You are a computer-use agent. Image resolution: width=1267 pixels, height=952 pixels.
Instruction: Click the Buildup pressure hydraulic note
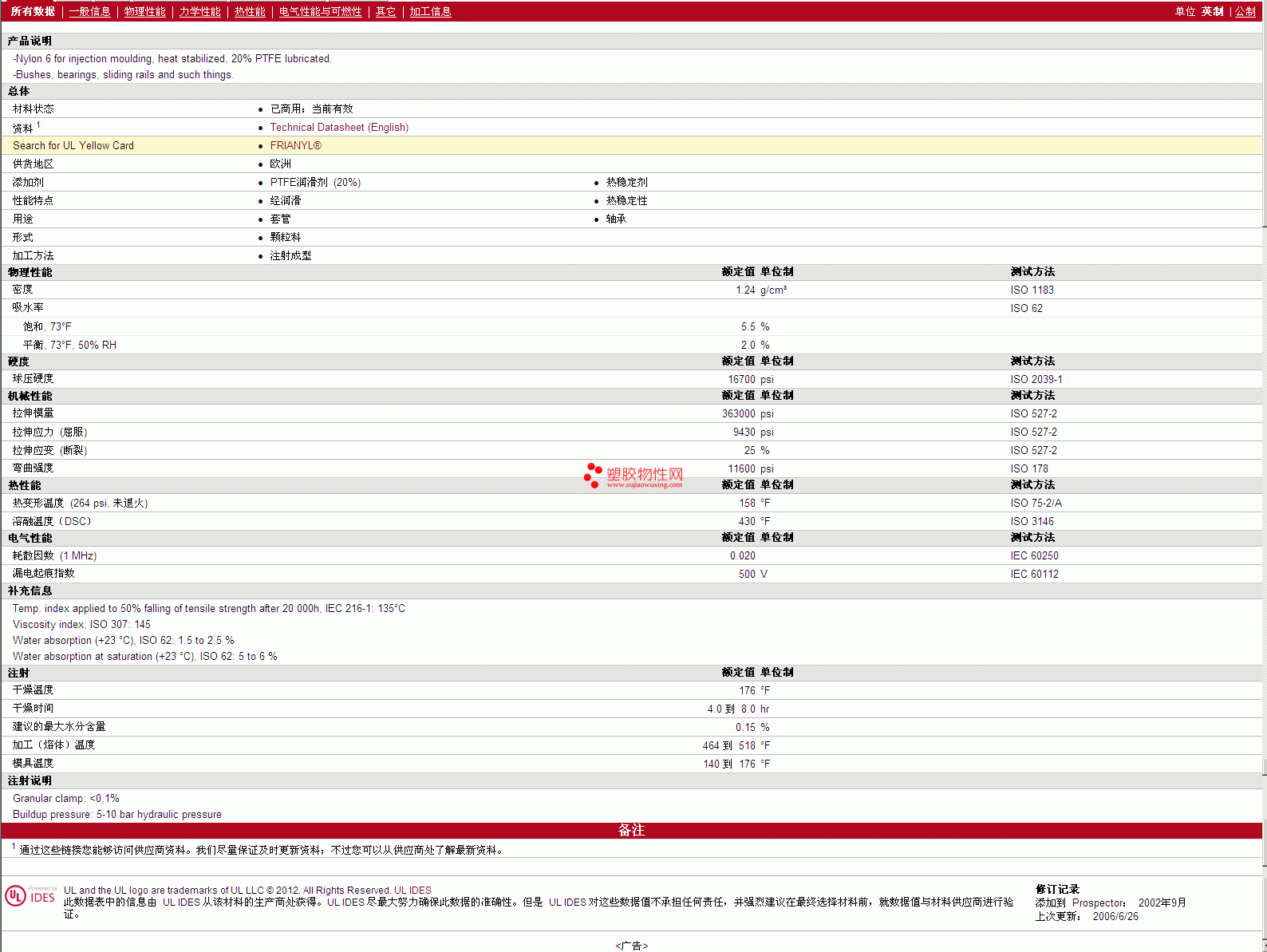[117, 815]
